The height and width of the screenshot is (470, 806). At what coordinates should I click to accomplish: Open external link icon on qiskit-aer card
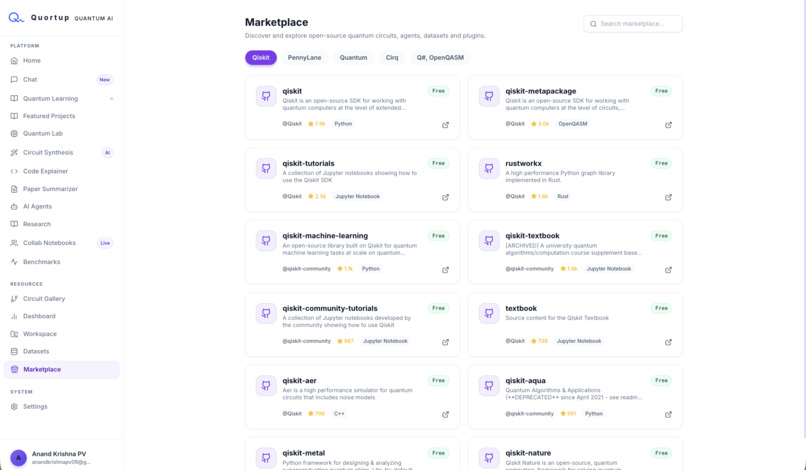pyautogui.click(x=445, y=414)
